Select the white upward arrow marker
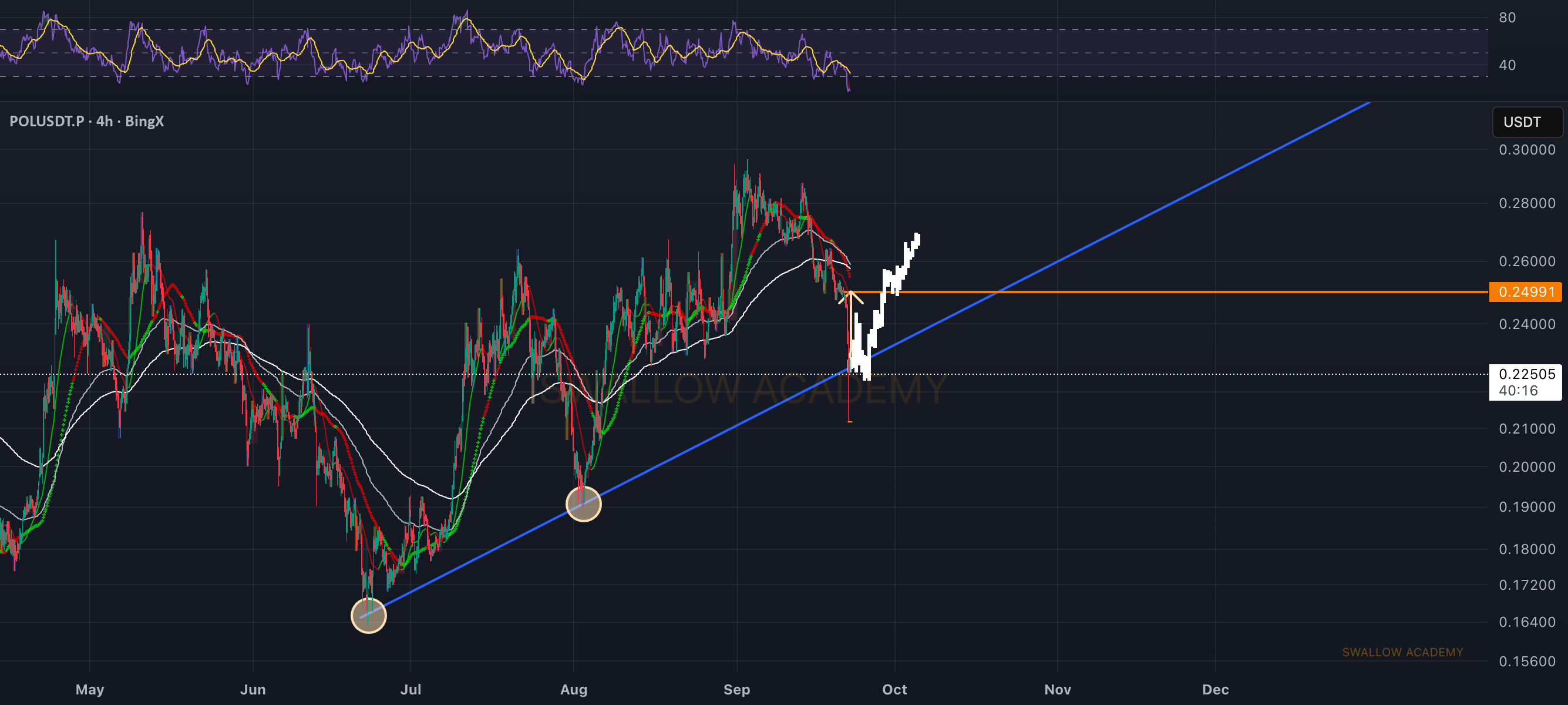Image resolution: width=1568 pixels, height=705 pixels. (851, 297)
